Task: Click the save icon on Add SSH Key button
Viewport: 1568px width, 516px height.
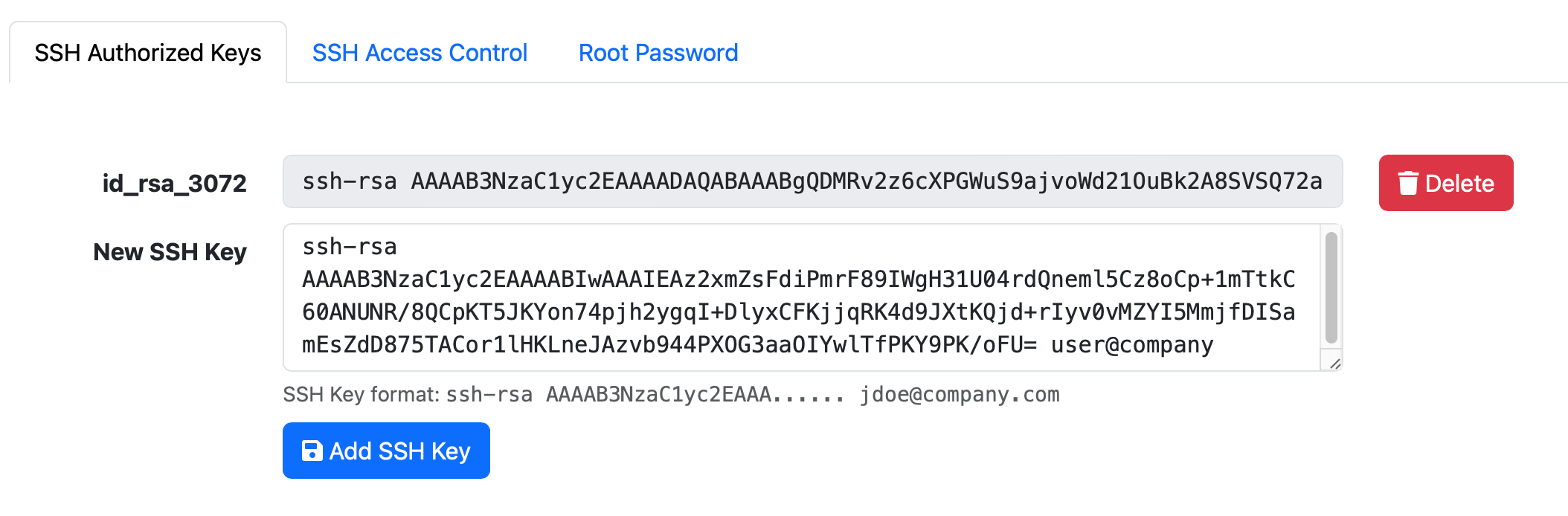Action: coord(312,450)
